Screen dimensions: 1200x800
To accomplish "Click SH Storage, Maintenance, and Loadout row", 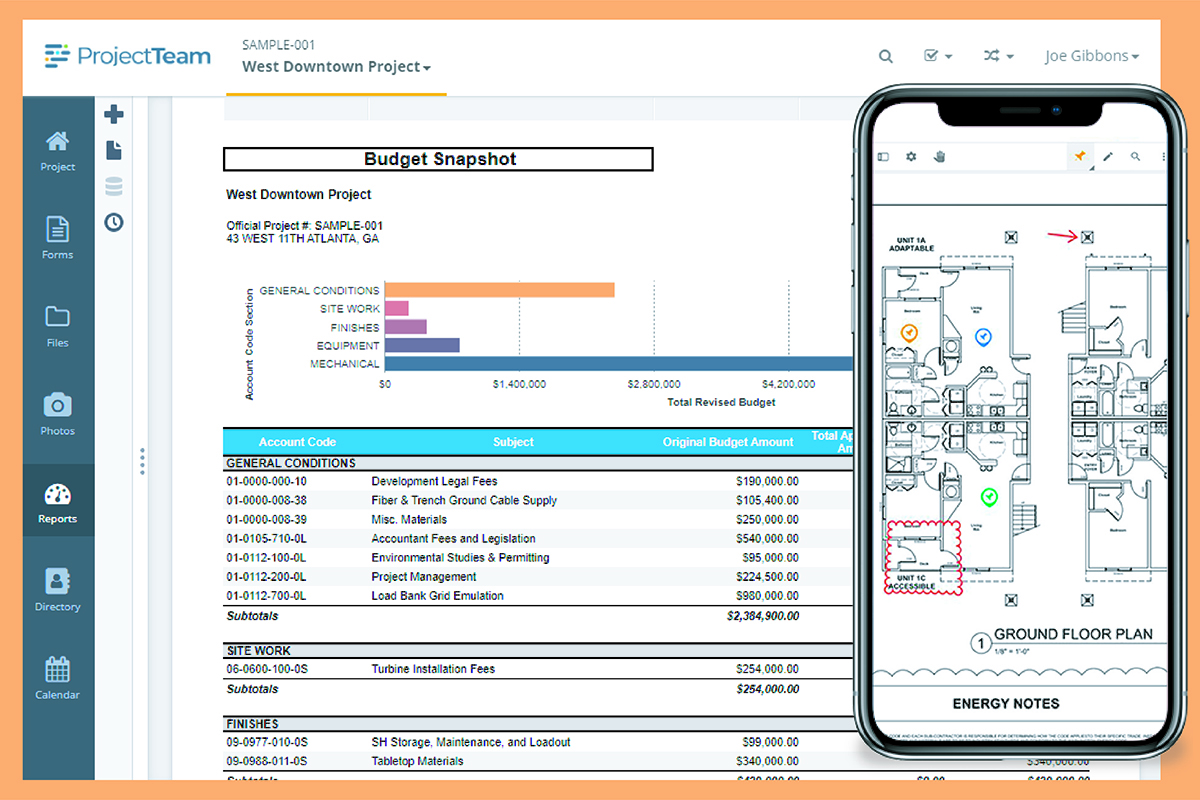I will pyautogui.click(x=540, y=742).
